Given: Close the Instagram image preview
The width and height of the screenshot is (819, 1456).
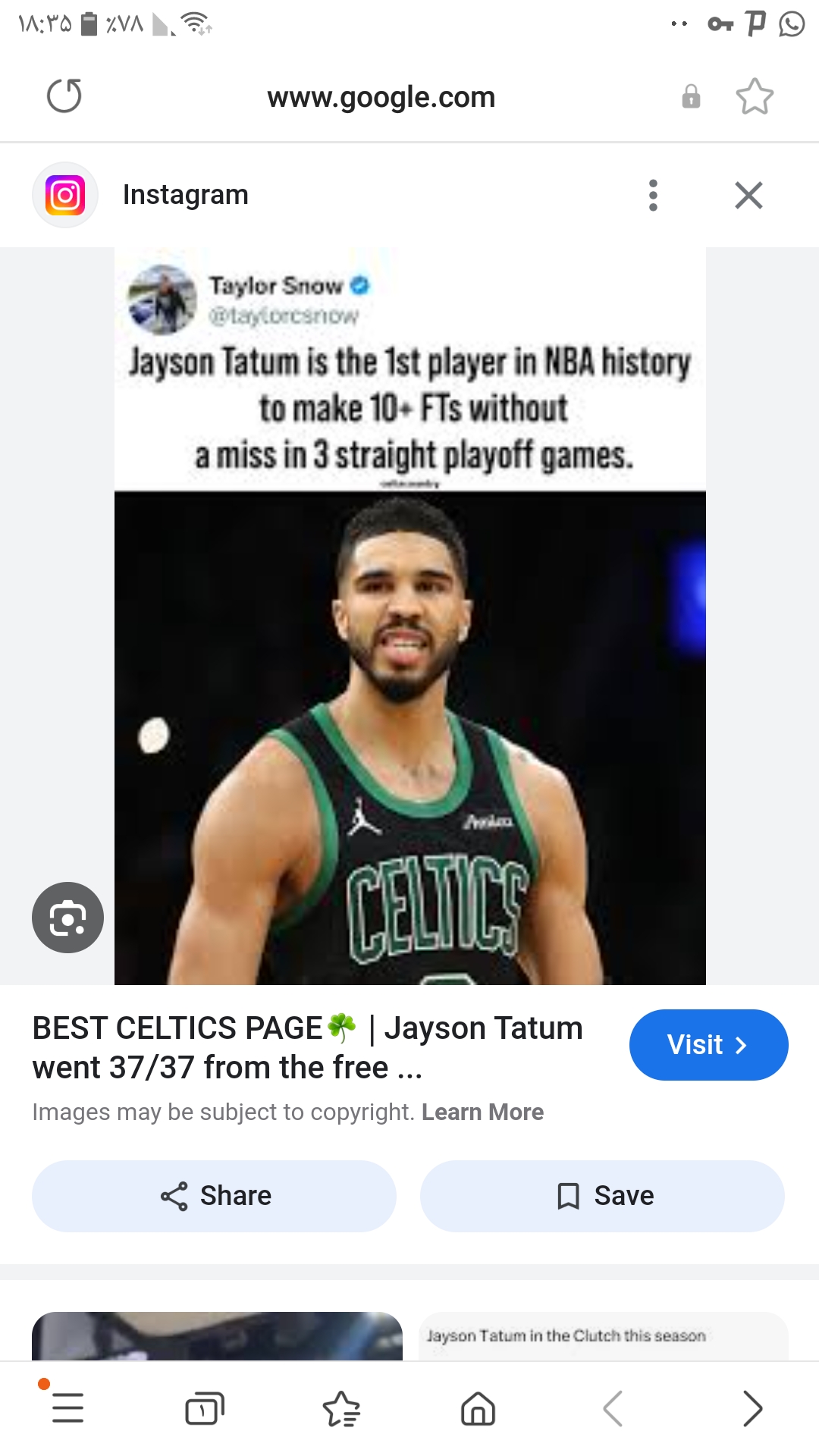Looking at the screenshot, I should click(748, 195).
